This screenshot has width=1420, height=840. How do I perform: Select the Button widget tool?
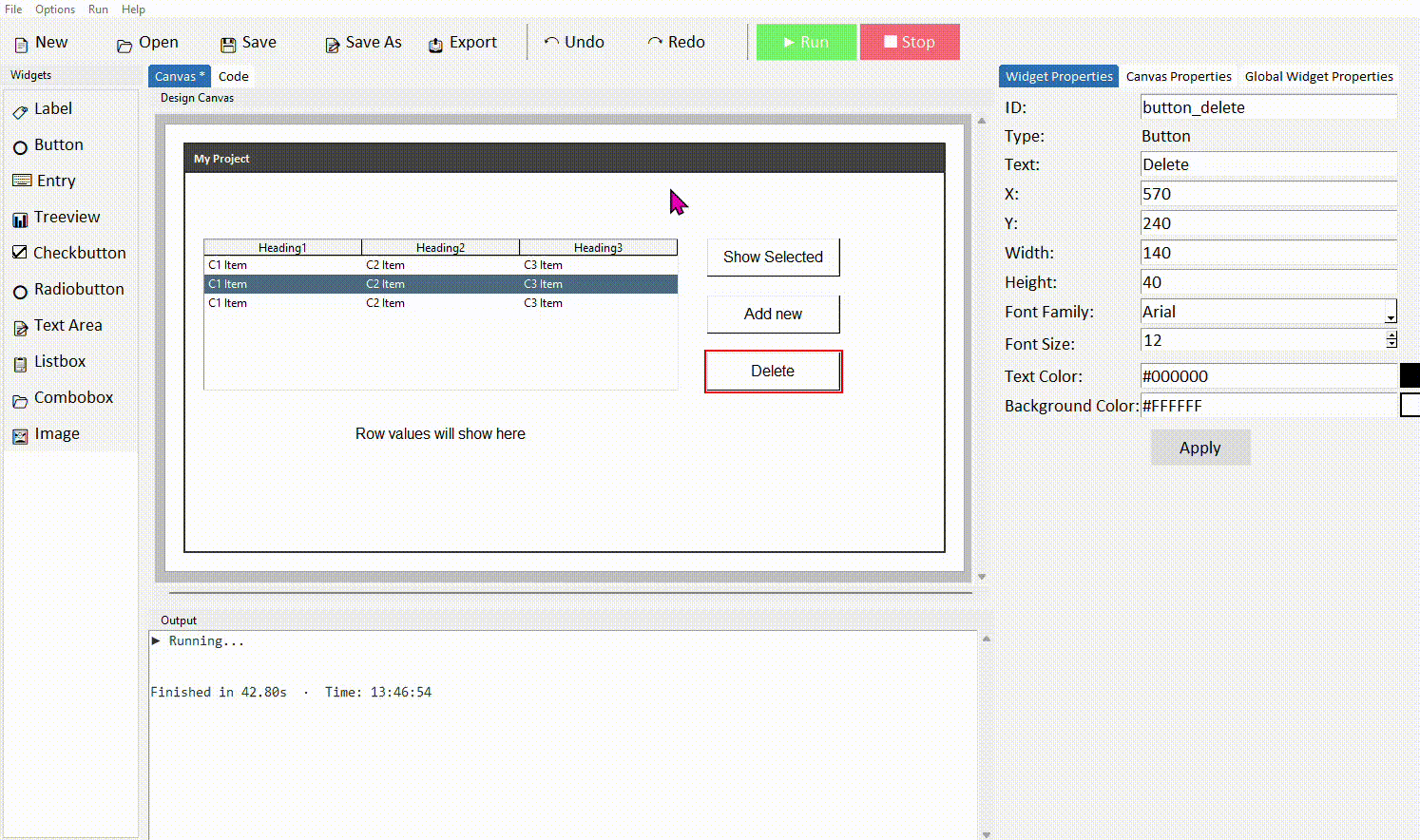point(60,144)
